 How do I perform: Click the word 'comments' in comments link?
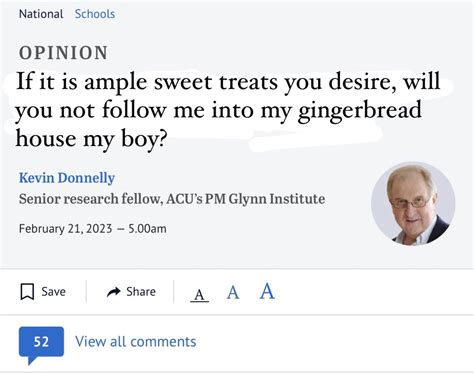(163, 342)
